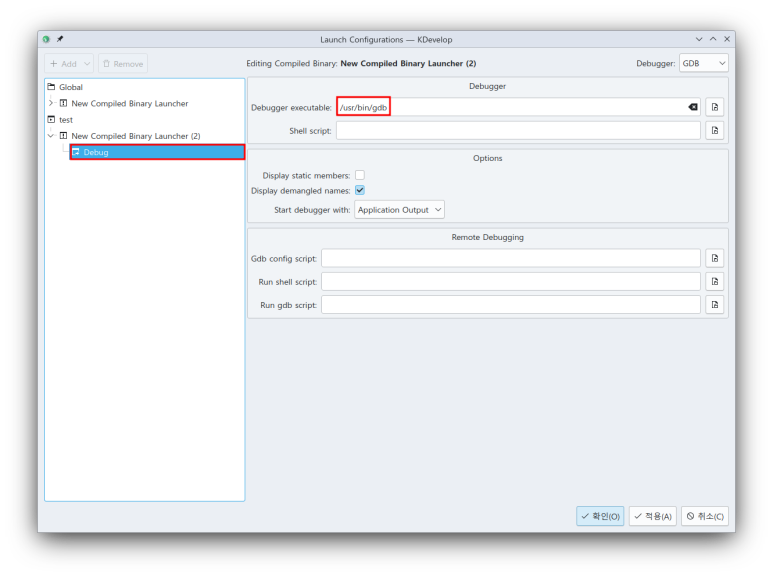
Task: Expand first New Compiled Binary Launcher
Action: 51,103
